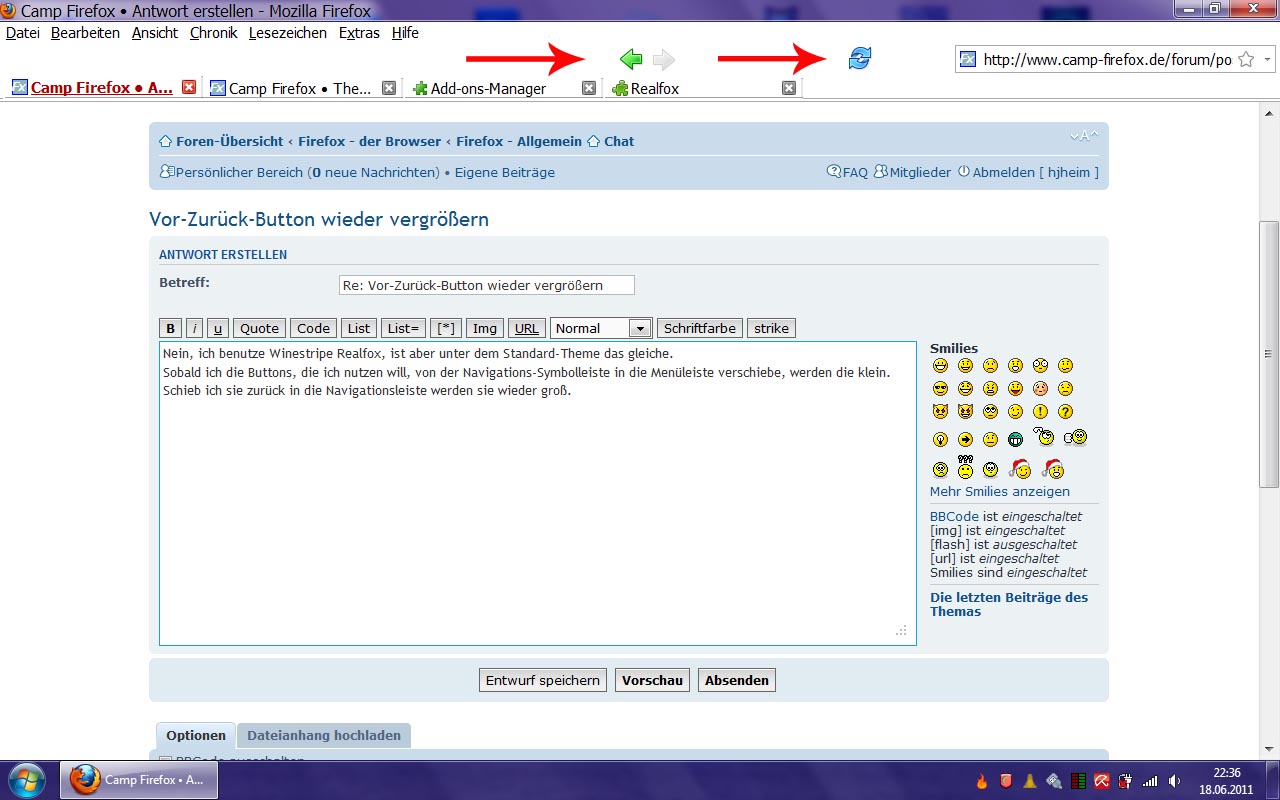Viewport: 1280px width, 800px height.
Task: Insert the green grinning smiley
Action: coord(1015,439)
